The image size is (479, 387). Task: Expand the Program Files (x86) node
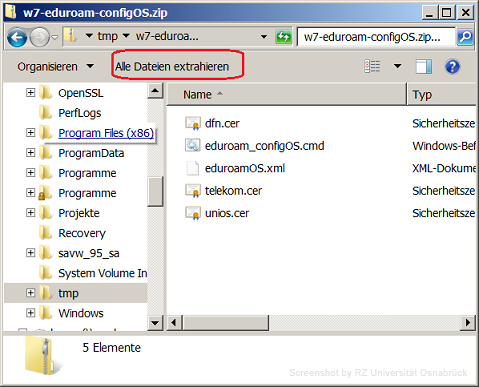[x=30, y=132]
